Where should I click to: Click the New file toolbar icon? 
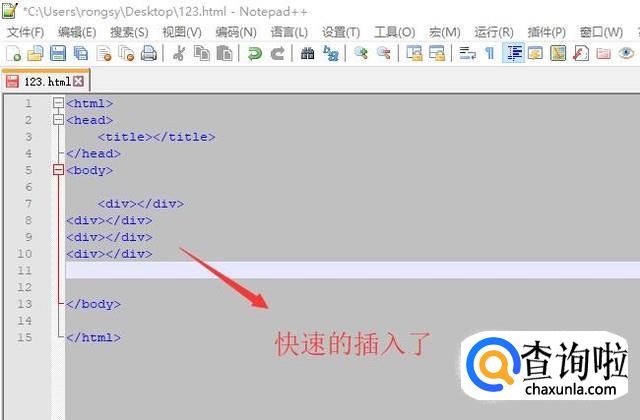click(x=13, y=53)
